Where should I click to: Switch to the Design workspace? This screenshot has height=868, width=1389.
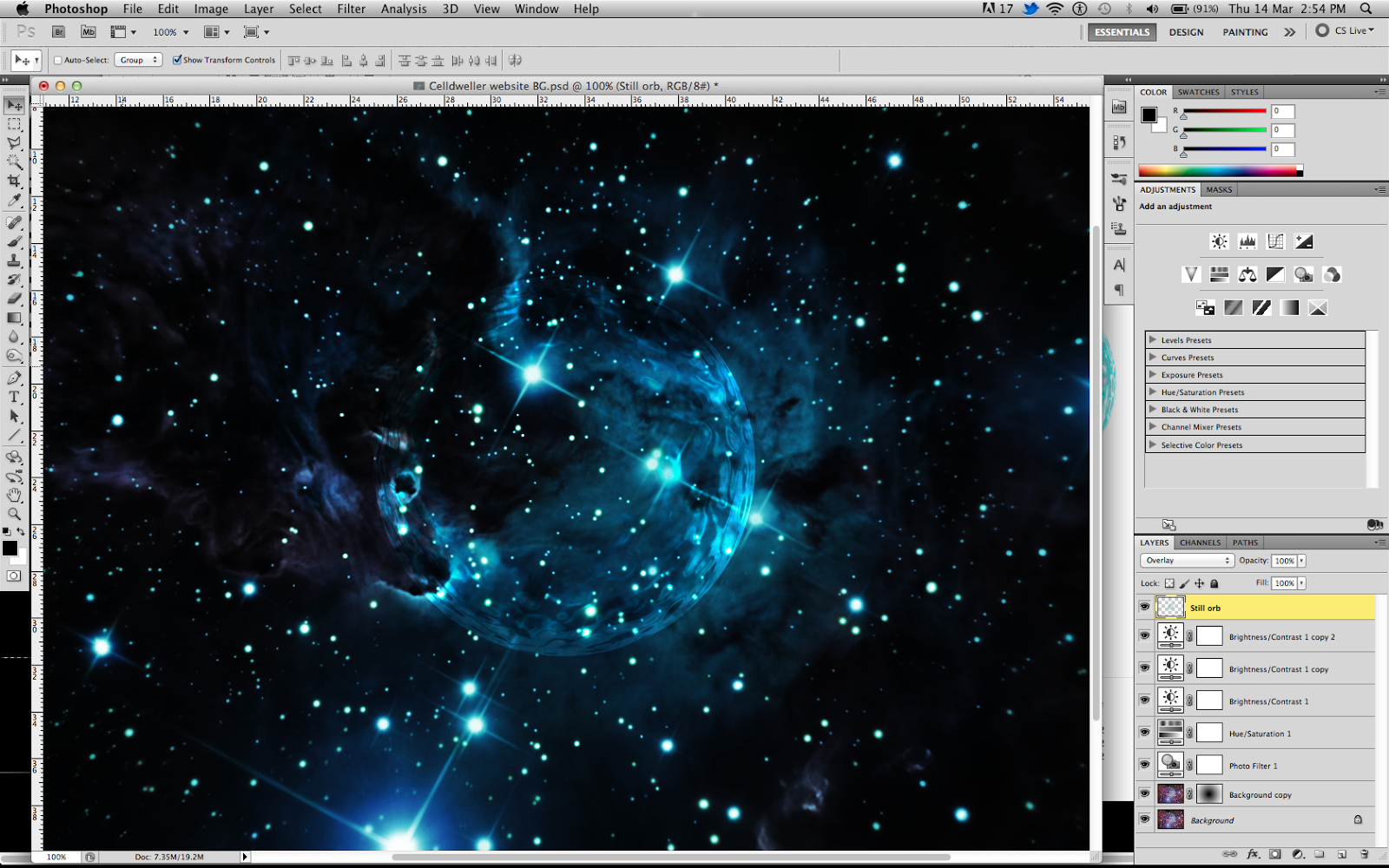click(x=1186, y=32)
